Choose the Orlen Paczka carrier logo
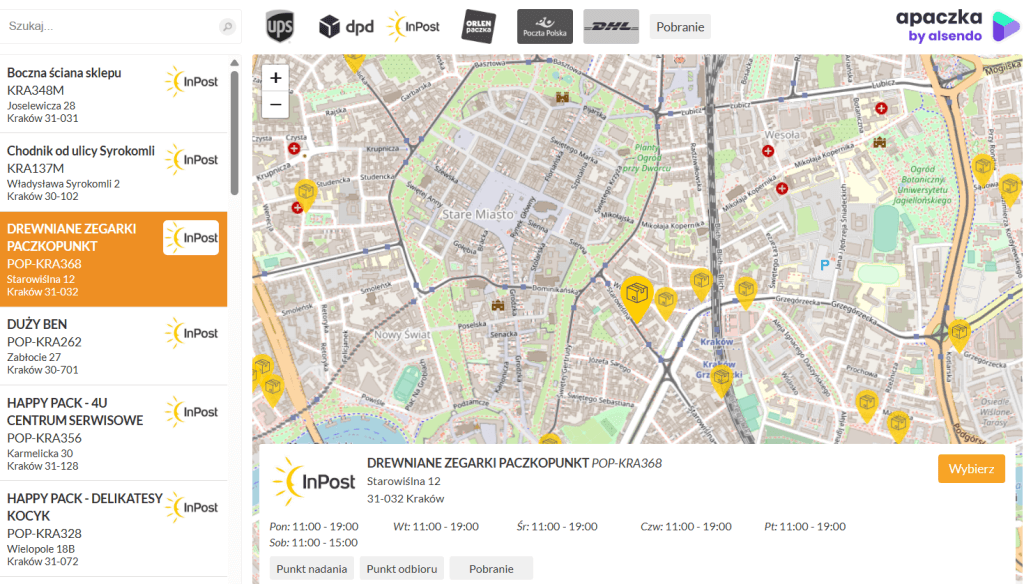The image size is (1024, 584). pos(479,26)
